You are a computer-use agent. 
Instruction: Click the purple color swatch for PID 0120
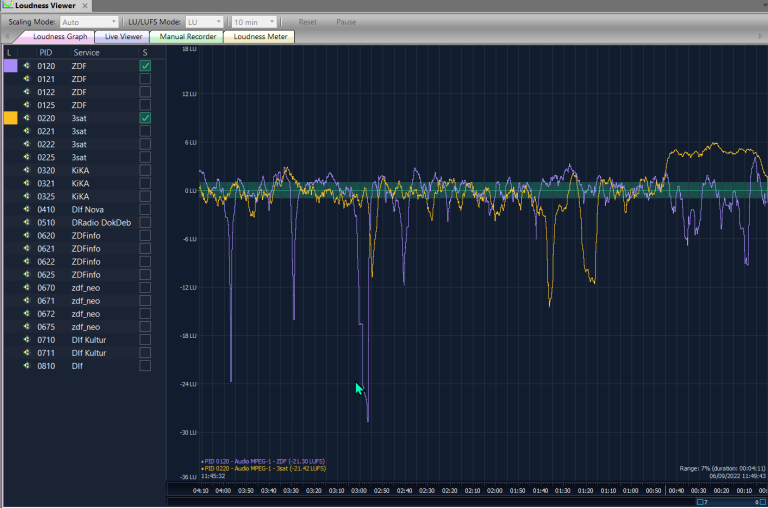[x=11, y=66]
